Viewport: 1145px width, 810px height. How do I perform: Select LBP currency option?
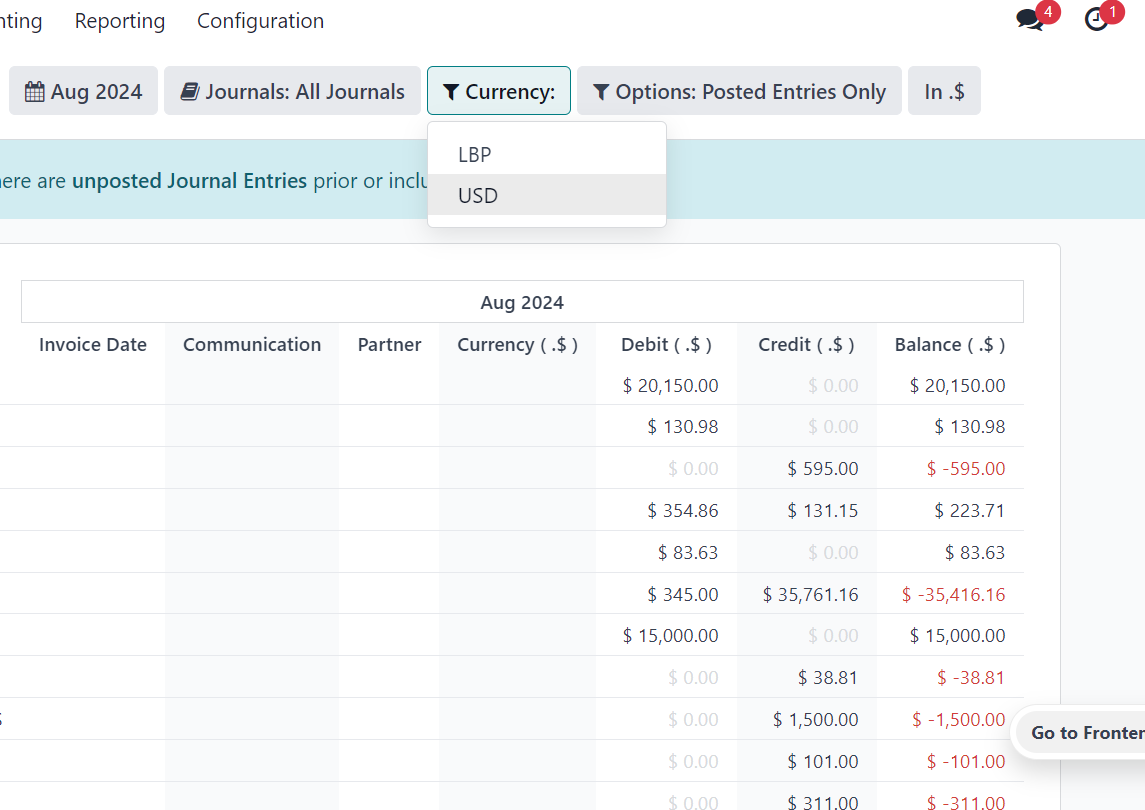[547, 154]
